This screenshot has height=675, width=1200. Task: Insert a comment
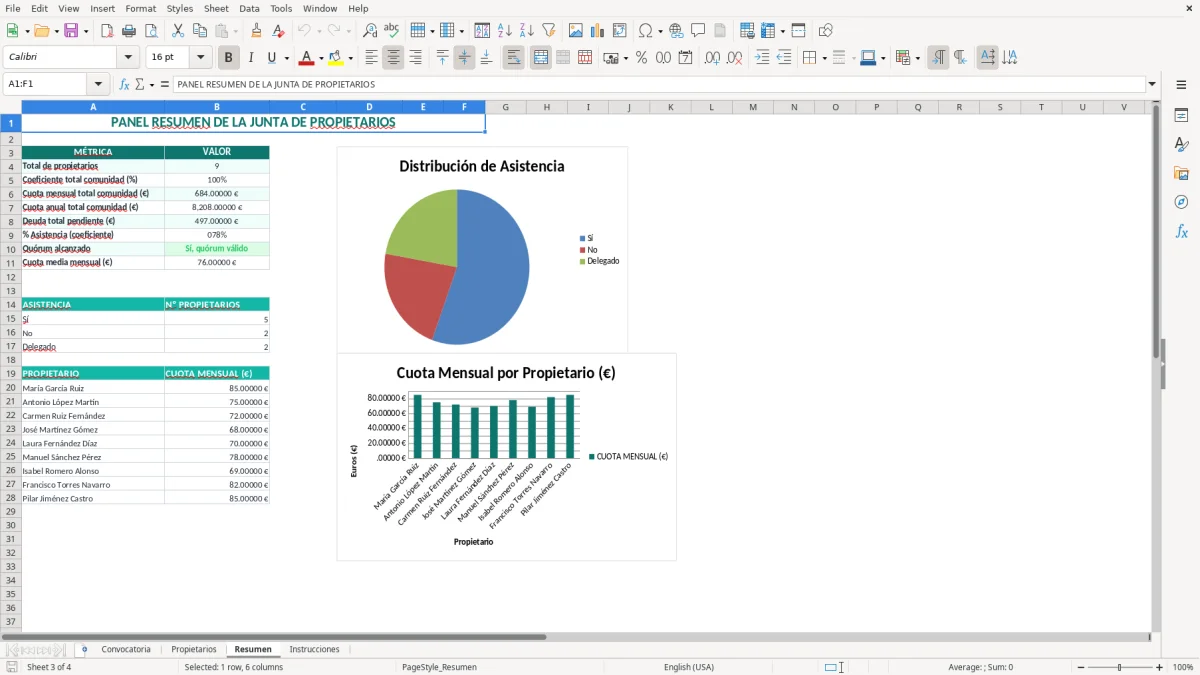698,31
